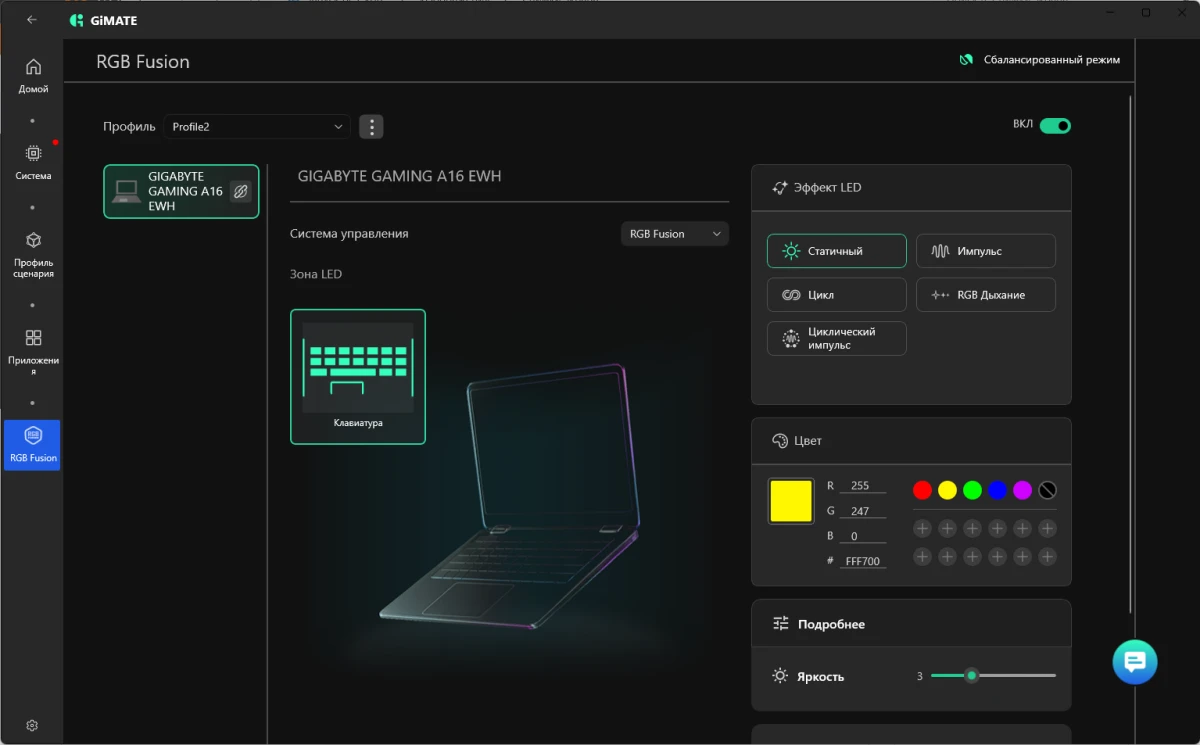The image size is (1200, 745).
Task: Choose the blue preset color
Action: click(998, 490)
